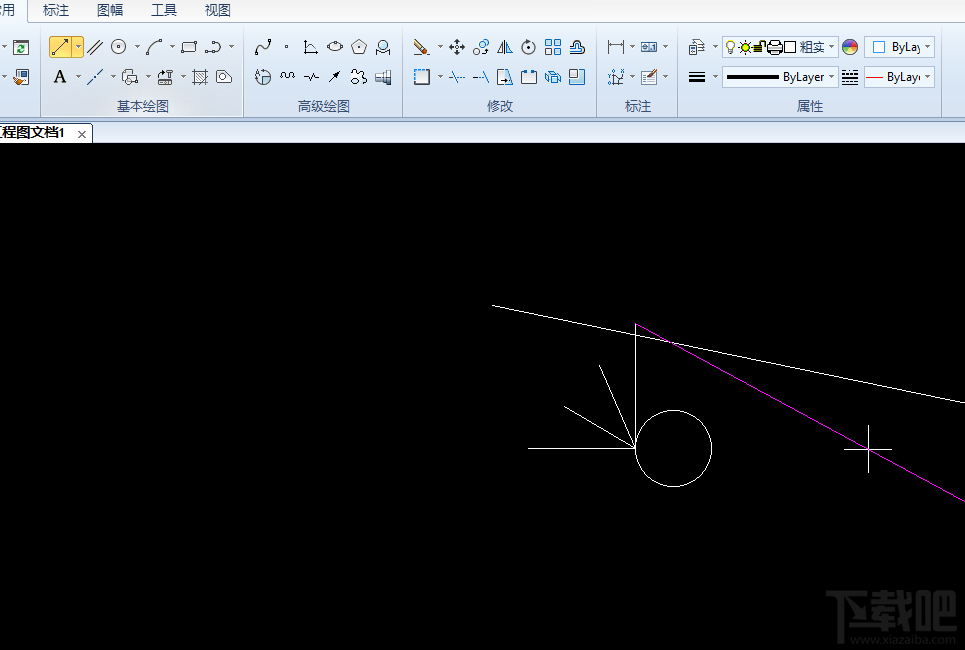Image resolution: width=965 pixels, height=650 pixels.
Task: Select the Polygon tool
Action: (359, 47)
